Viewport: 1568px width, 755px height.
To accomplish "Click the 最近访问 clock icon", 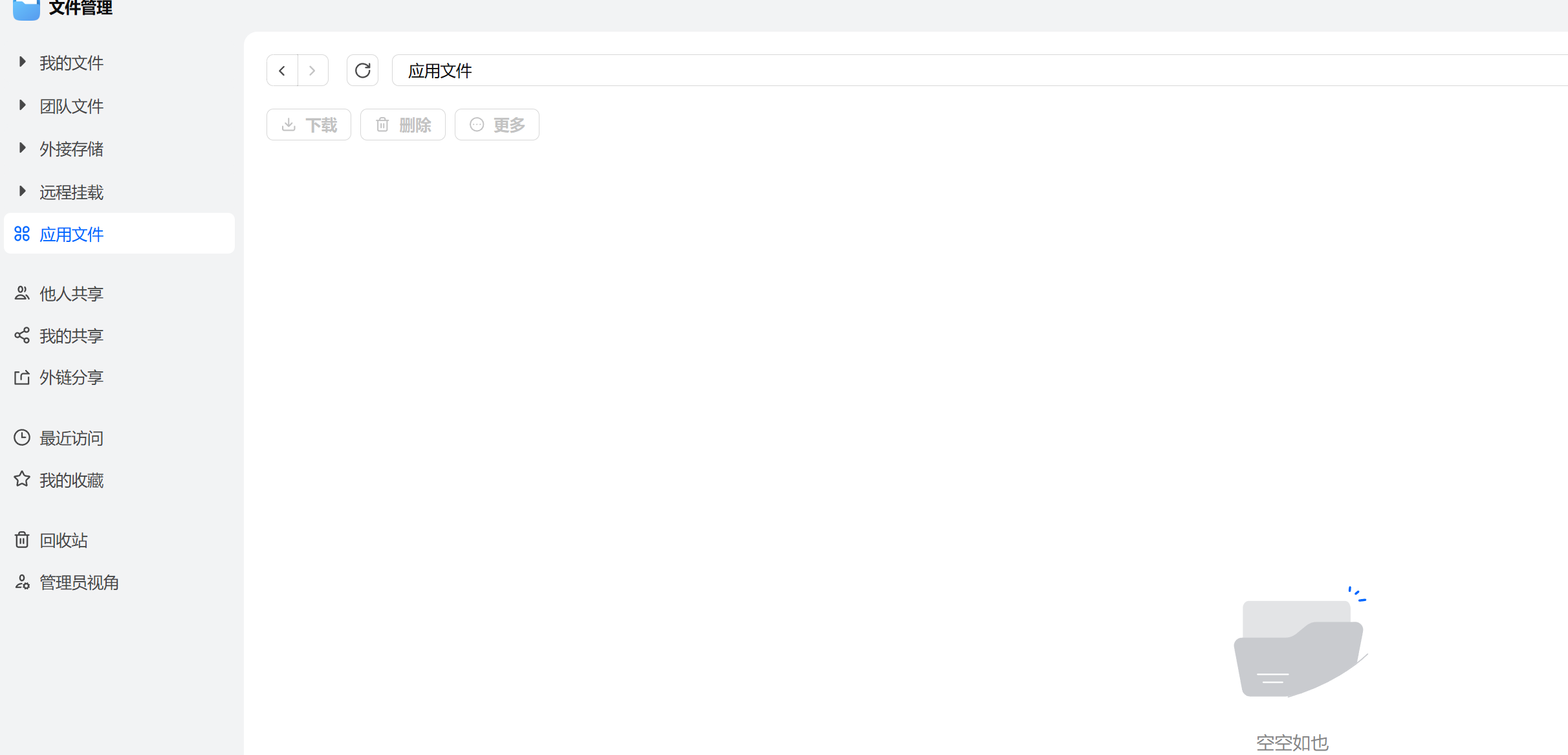I will [22, 438].
